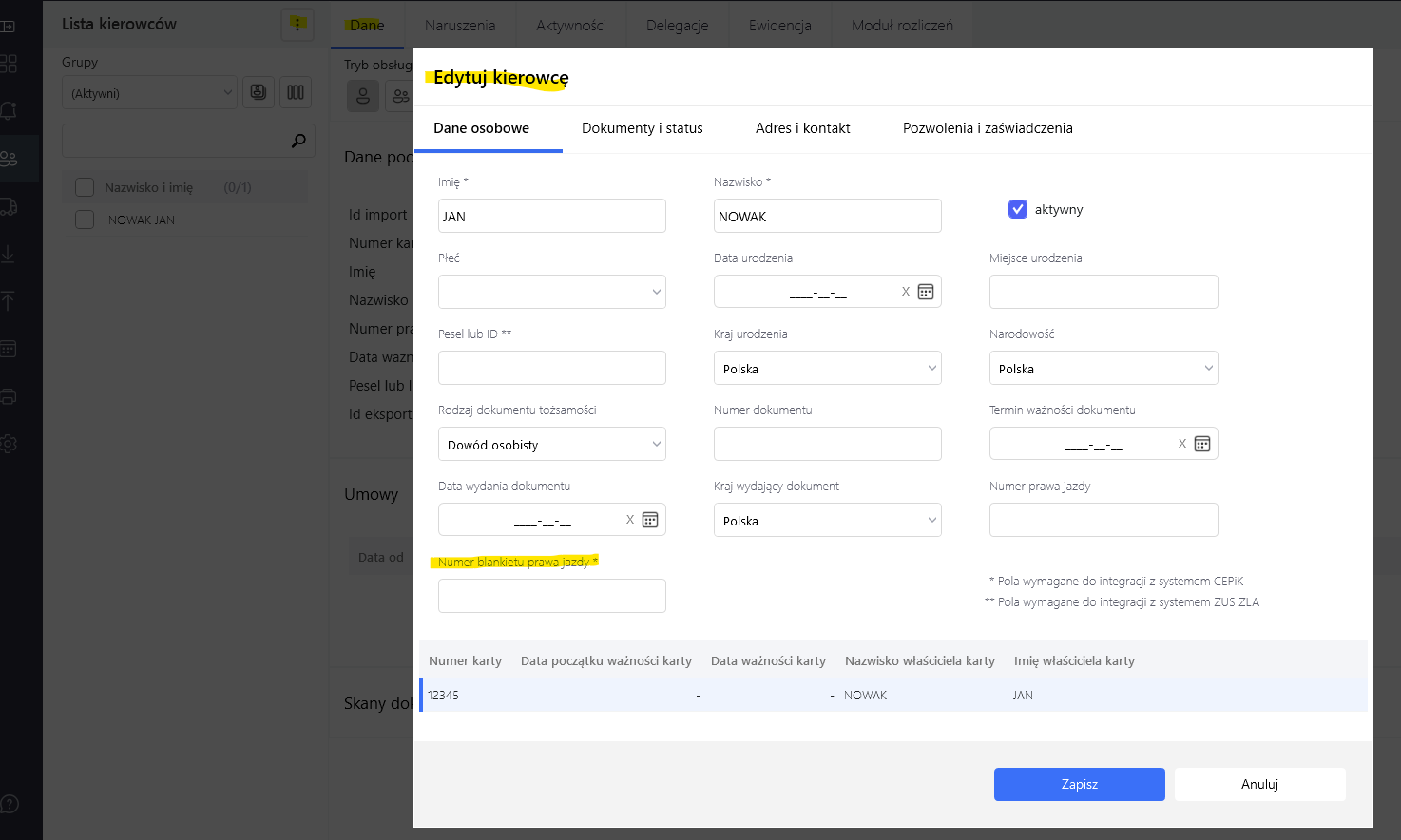Screen dimensions: 1401x840
Task: Click the columns icon next to groups
Action: click(296, 92)
